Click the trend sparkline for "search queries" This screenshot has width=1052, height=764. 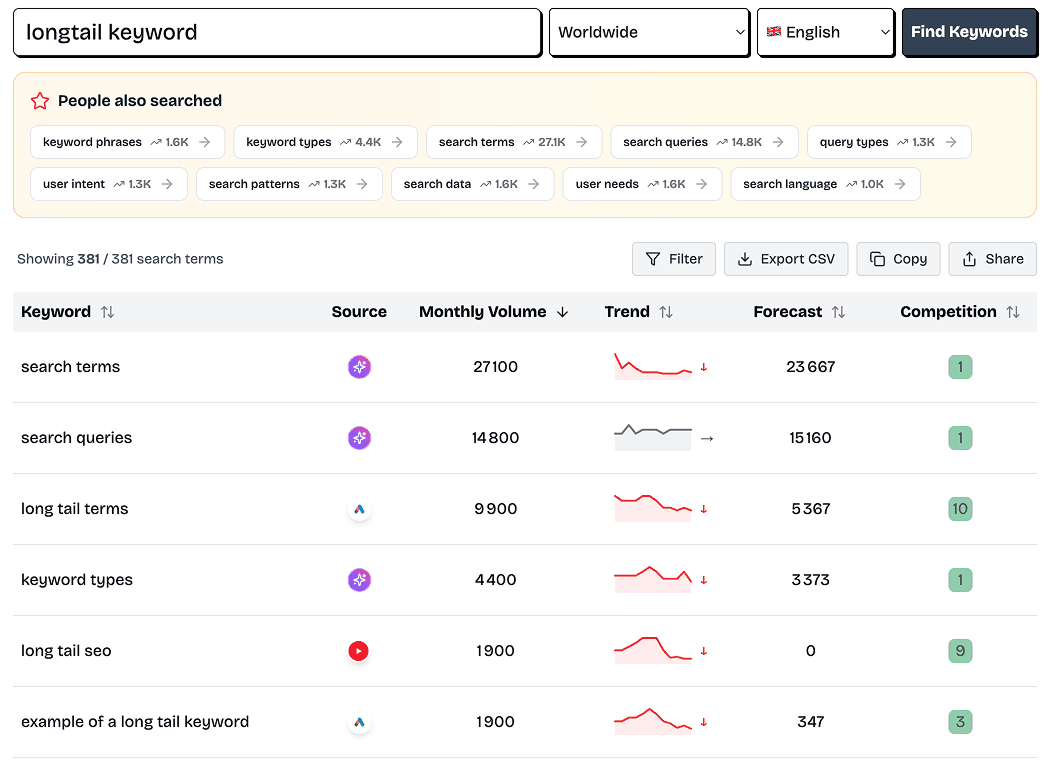click(652, 438)
